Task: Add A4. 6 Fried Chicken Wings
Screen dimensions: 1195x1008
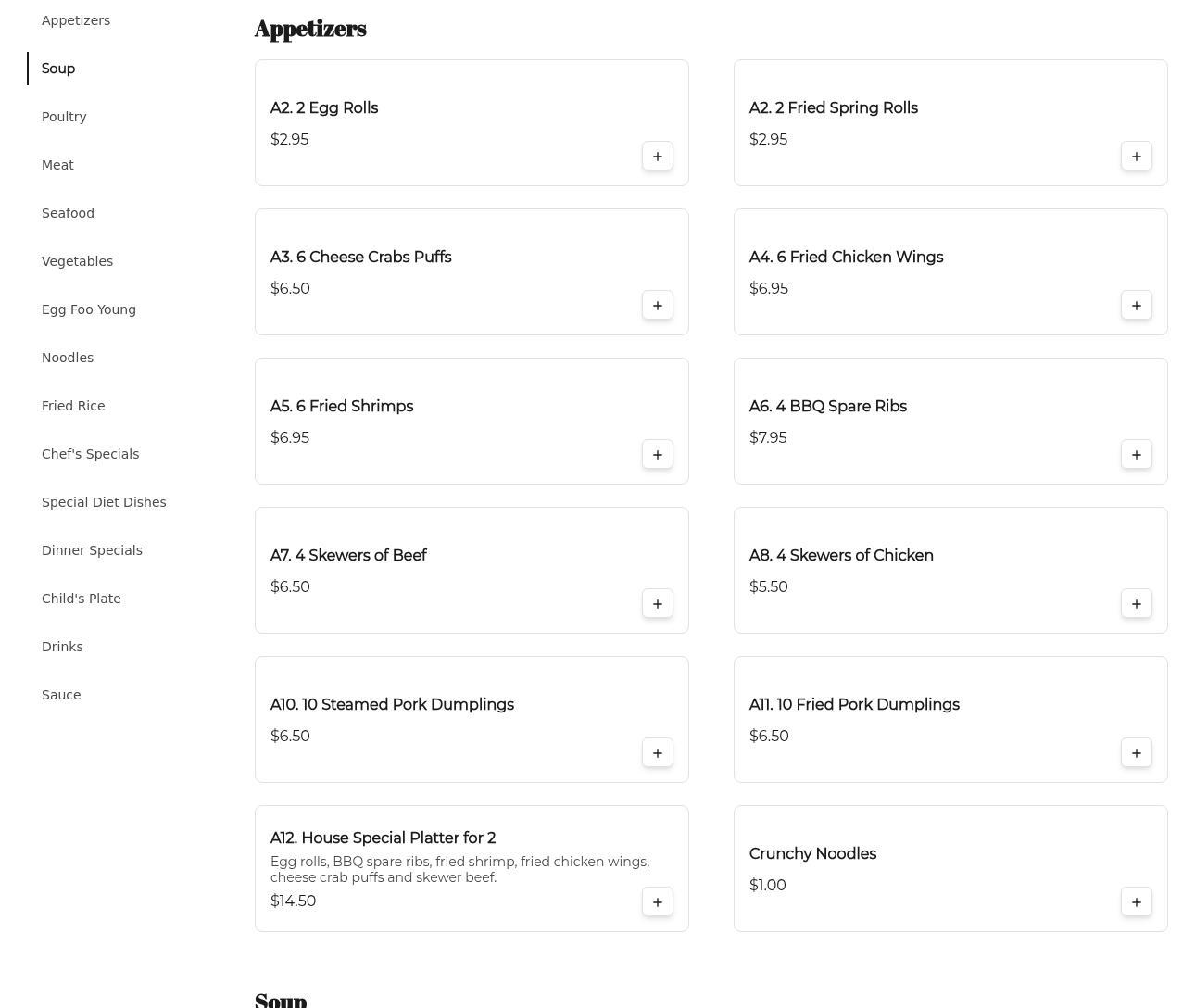Action: [1136, 306]
